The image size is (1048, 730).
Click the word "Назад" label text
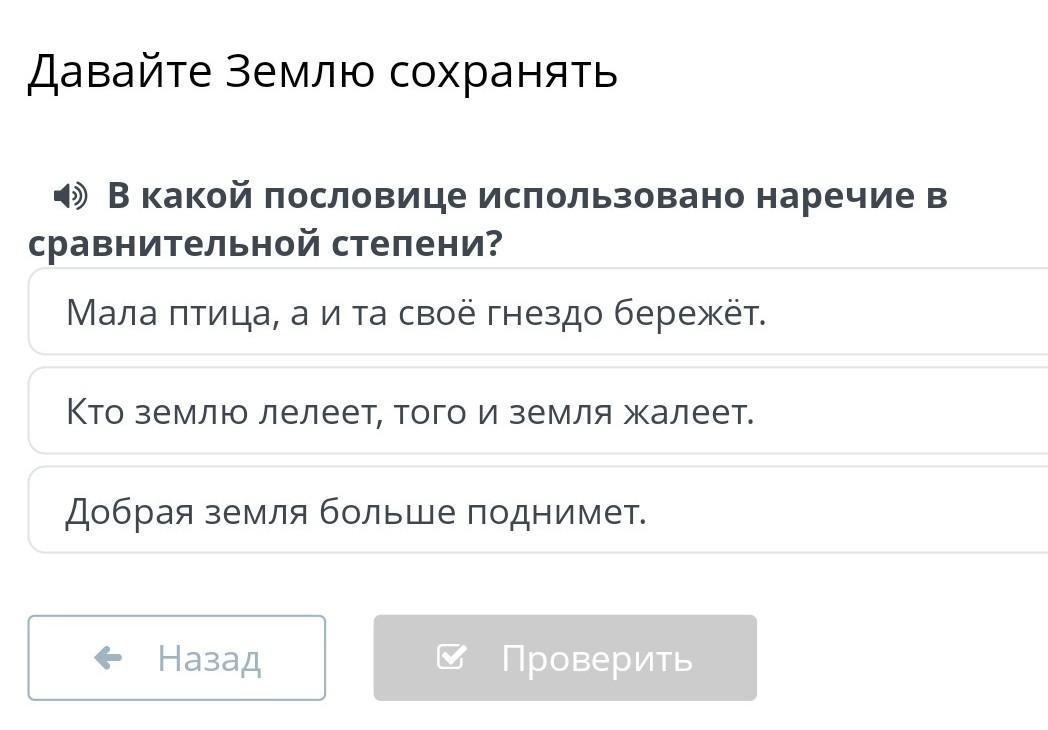(x=209, y=658)
